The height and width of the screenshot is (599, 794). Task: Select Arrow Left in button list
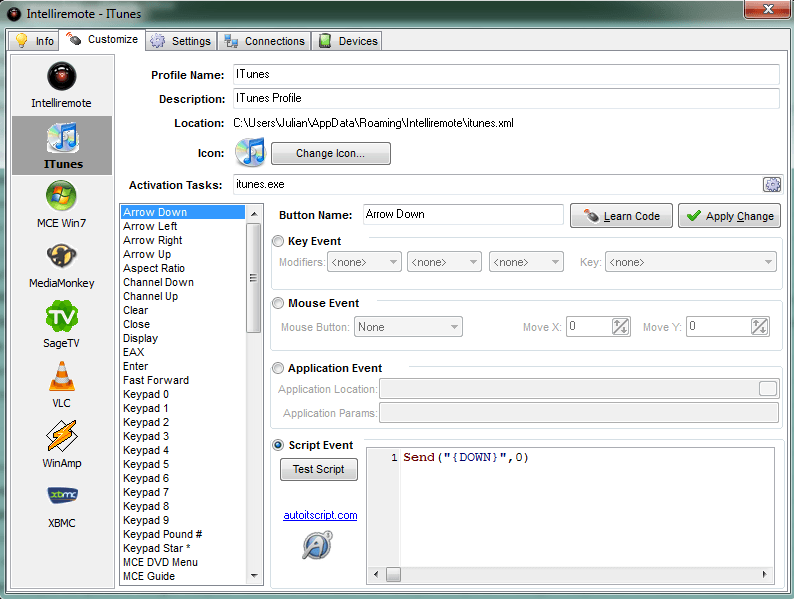point(183,226)
